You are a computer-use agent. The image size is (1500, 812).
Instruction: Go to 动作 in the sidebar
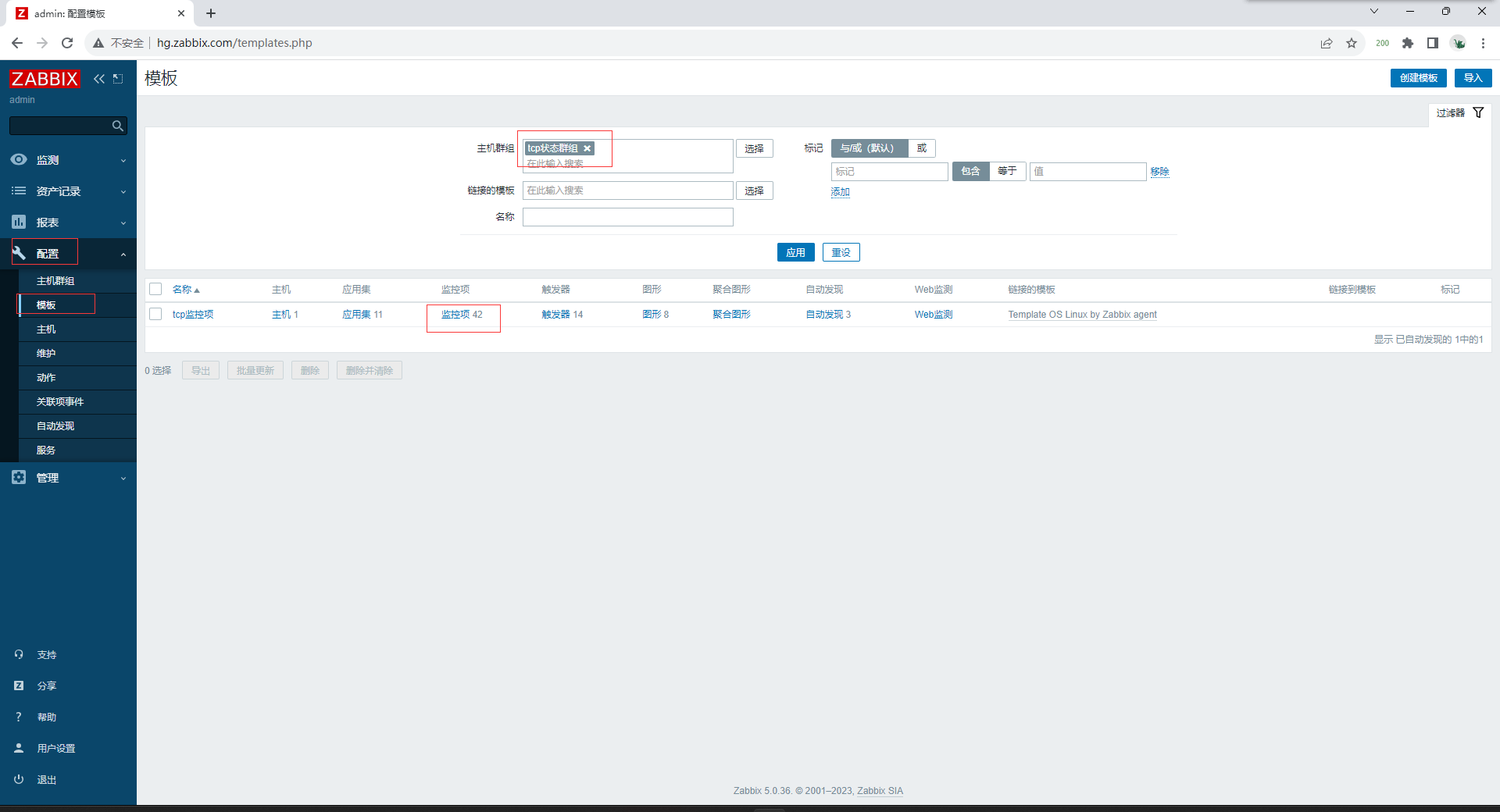(46, 378)
